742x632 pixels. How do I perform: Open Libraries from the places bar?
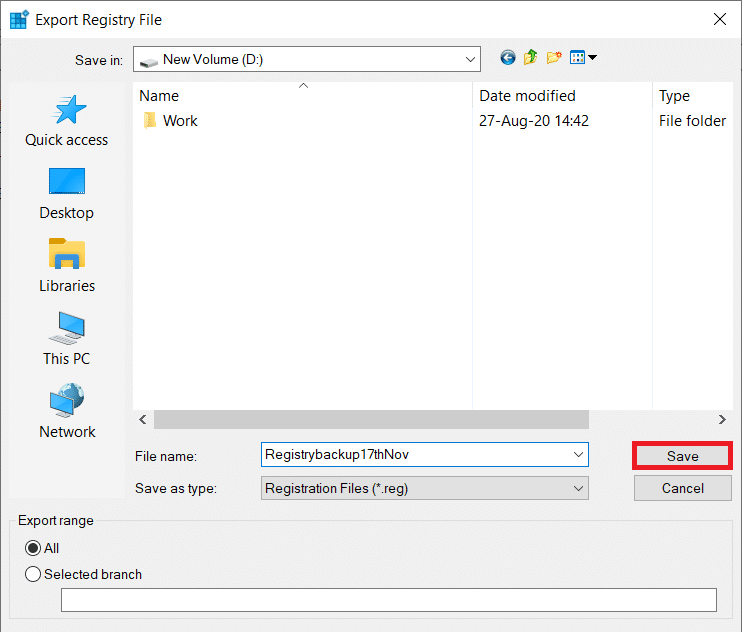(x=67, y=267)
